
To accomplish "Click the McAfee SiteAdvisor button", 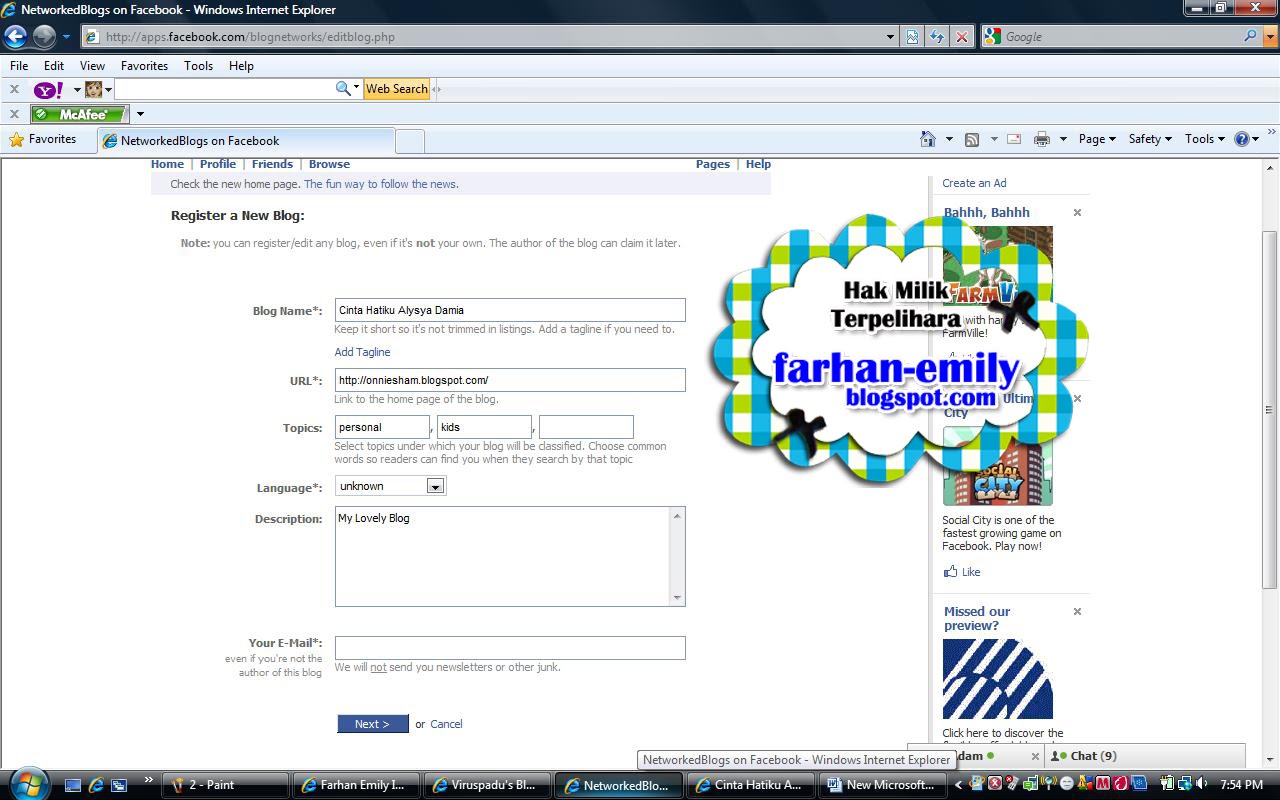I will 79,114.
